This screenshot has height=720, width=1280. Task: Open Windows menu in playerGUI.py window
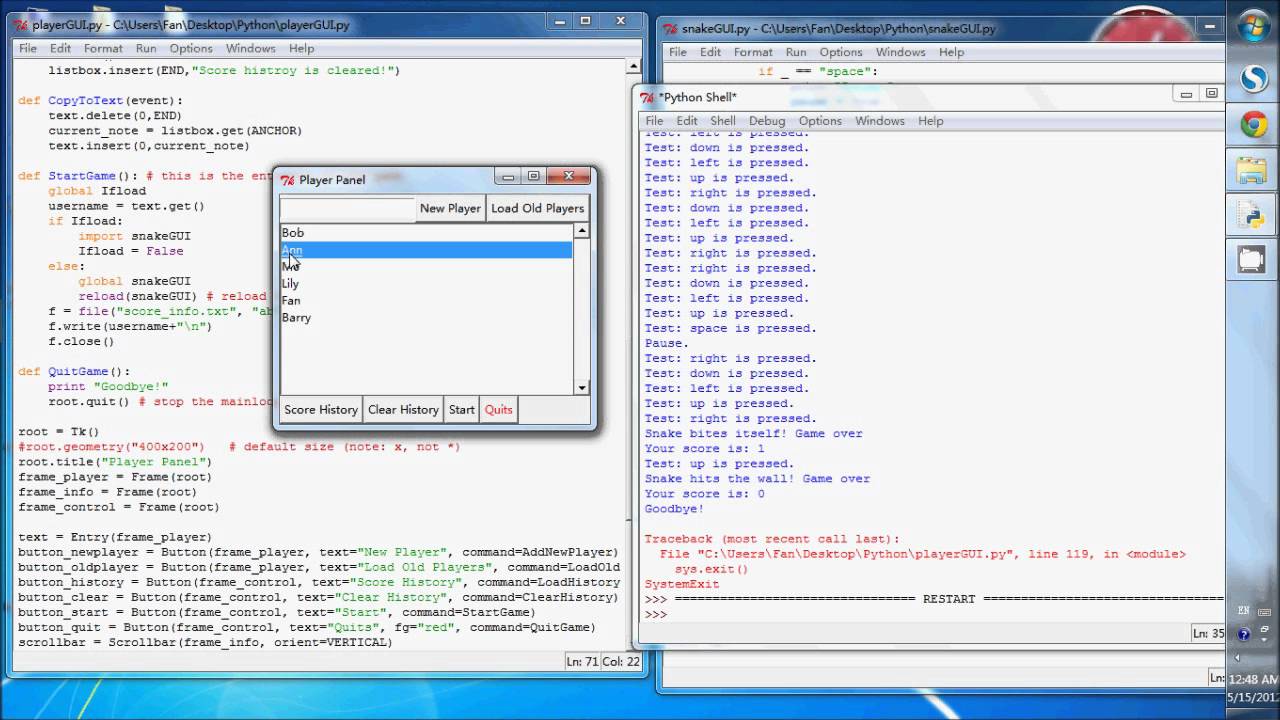[250, 48]
